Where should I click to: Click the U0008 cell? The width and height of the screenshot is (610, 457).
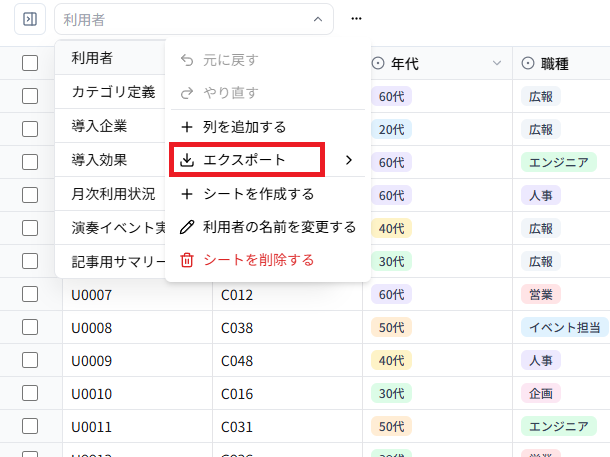[x=137, y=327]
